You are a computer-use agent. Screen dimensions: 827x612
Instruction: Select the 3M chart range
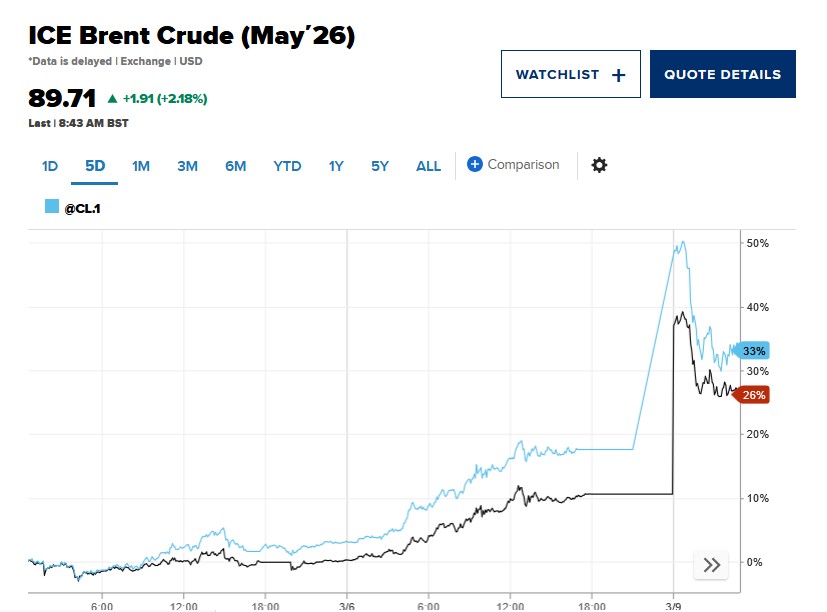pyautogui.click(x=187, y=166)
